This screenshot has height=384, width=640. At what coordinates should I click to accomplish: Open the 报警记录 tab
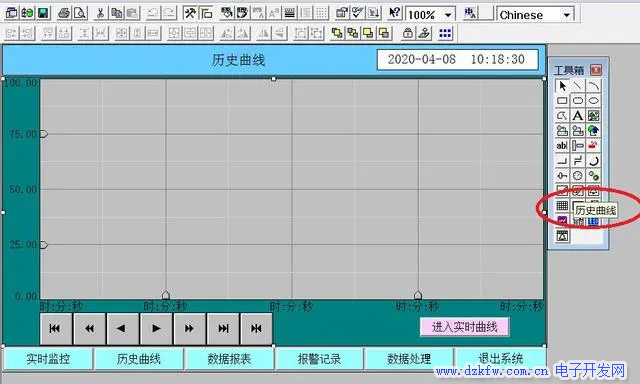[x=320, y=359]
